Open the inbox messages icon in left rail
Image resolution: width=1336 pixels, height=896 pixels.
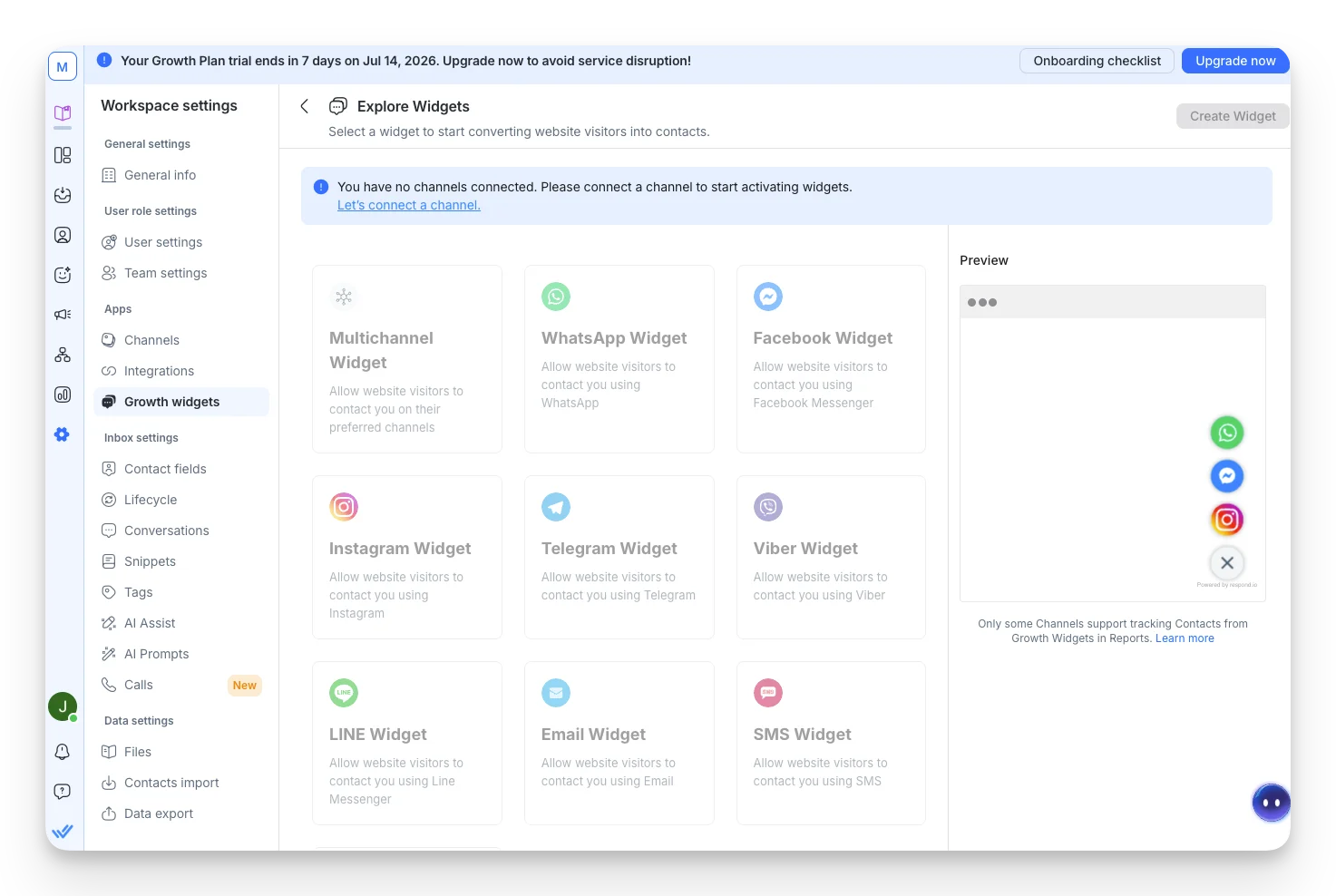point(63,195)
